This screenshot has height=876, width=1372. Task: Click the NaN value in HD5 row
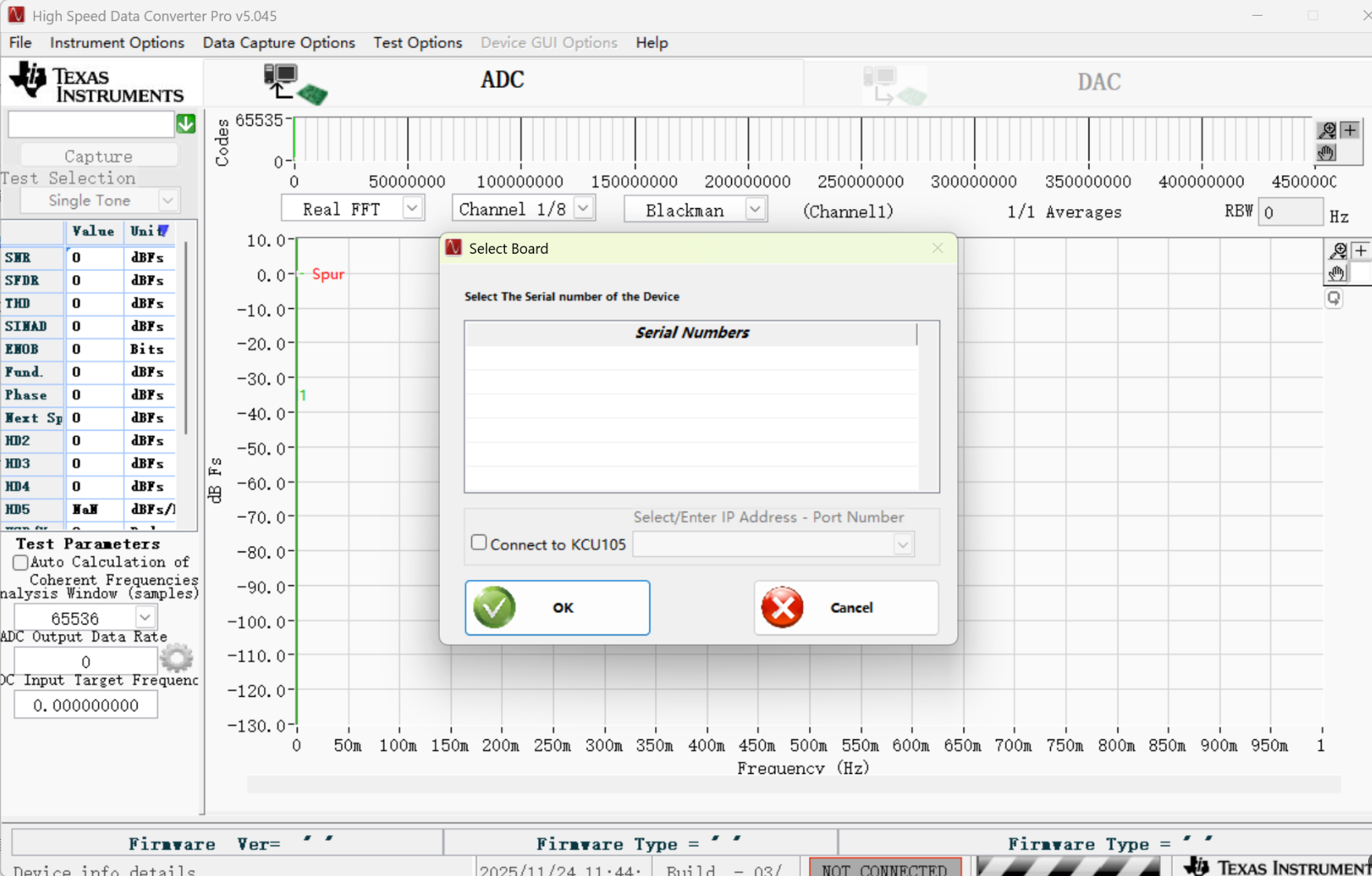pos(85,509)
